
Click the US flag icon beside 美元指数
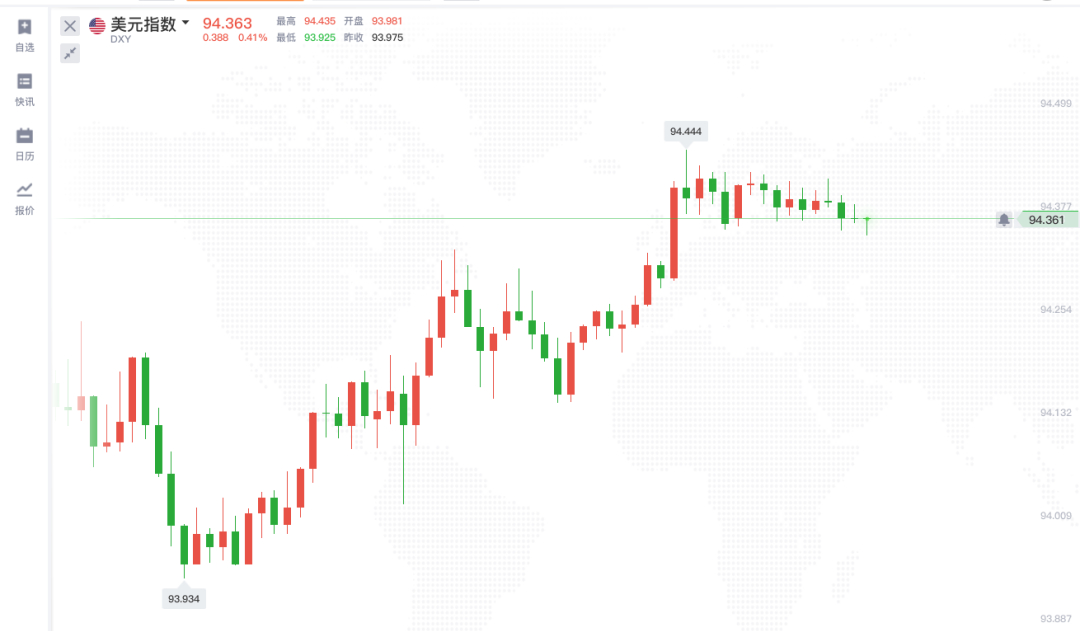[x=98, y=26]
